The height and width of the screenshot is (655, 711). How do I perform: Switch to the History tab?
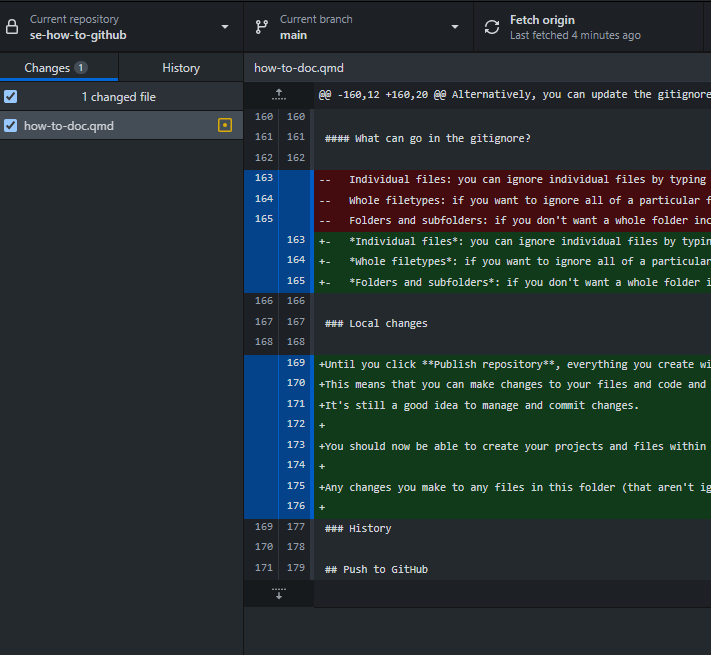[x=181, y=68]
